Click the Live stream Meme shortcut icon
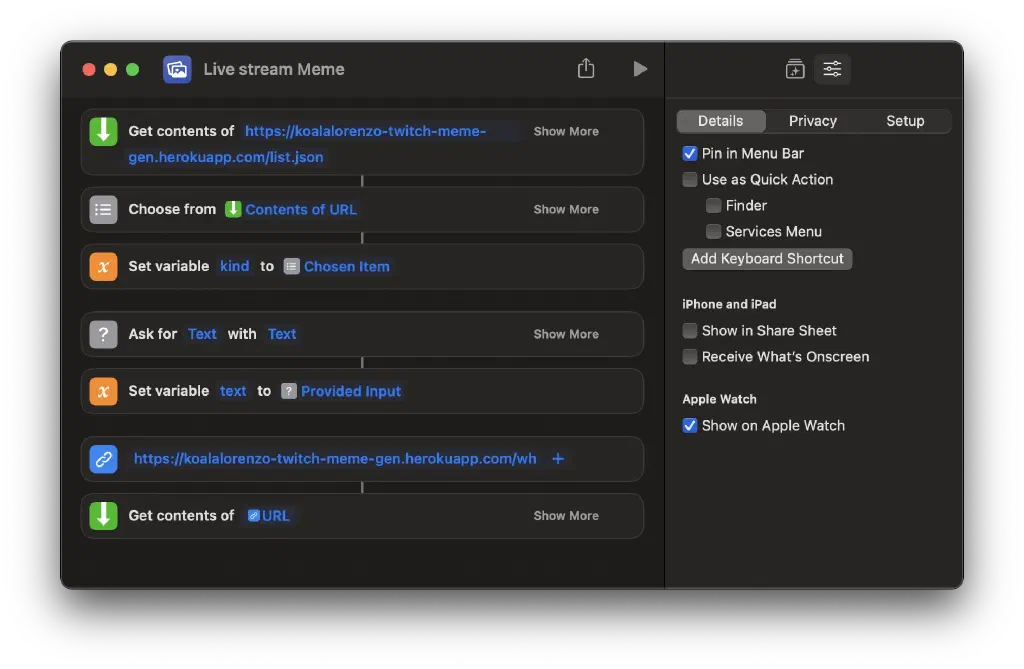 click(177, 69)
